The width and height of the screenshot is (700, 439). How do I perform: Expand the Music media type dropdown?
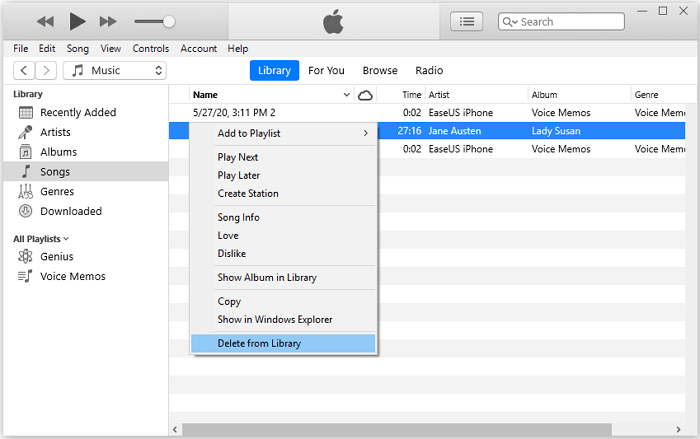coord(114,70)
